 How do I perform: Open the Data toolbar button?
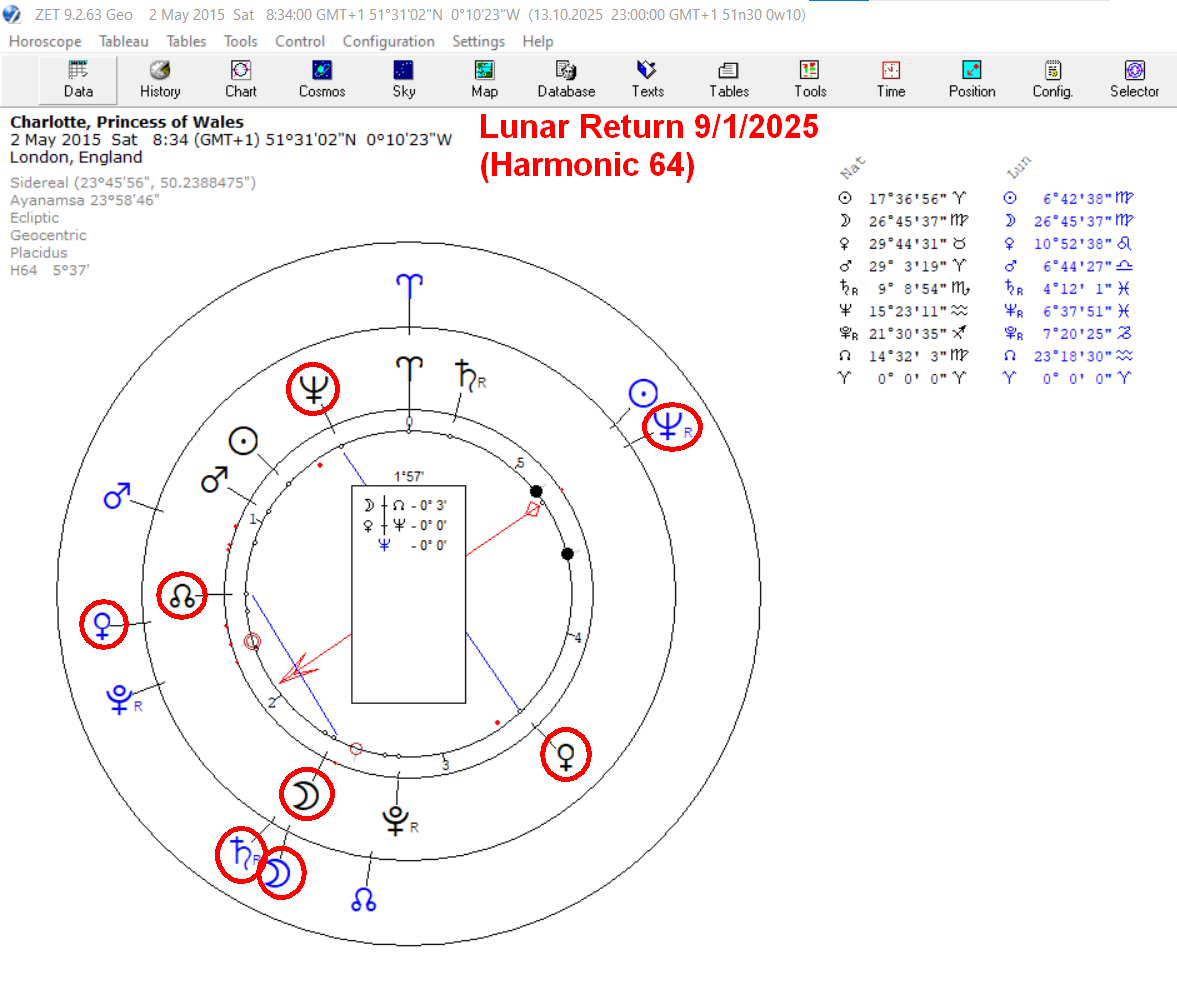pos(78,80)
